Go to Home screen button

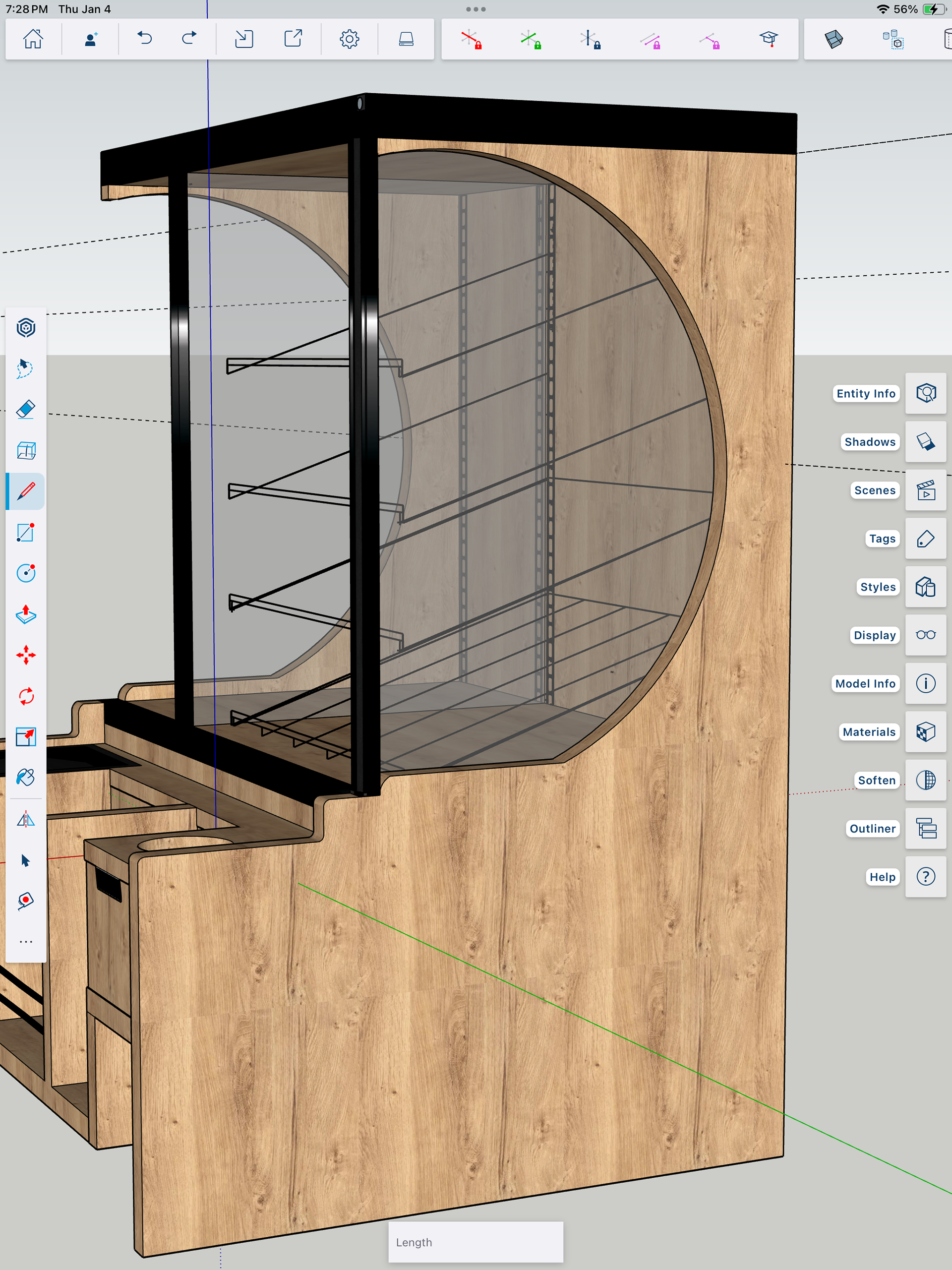tap(33, 39)
